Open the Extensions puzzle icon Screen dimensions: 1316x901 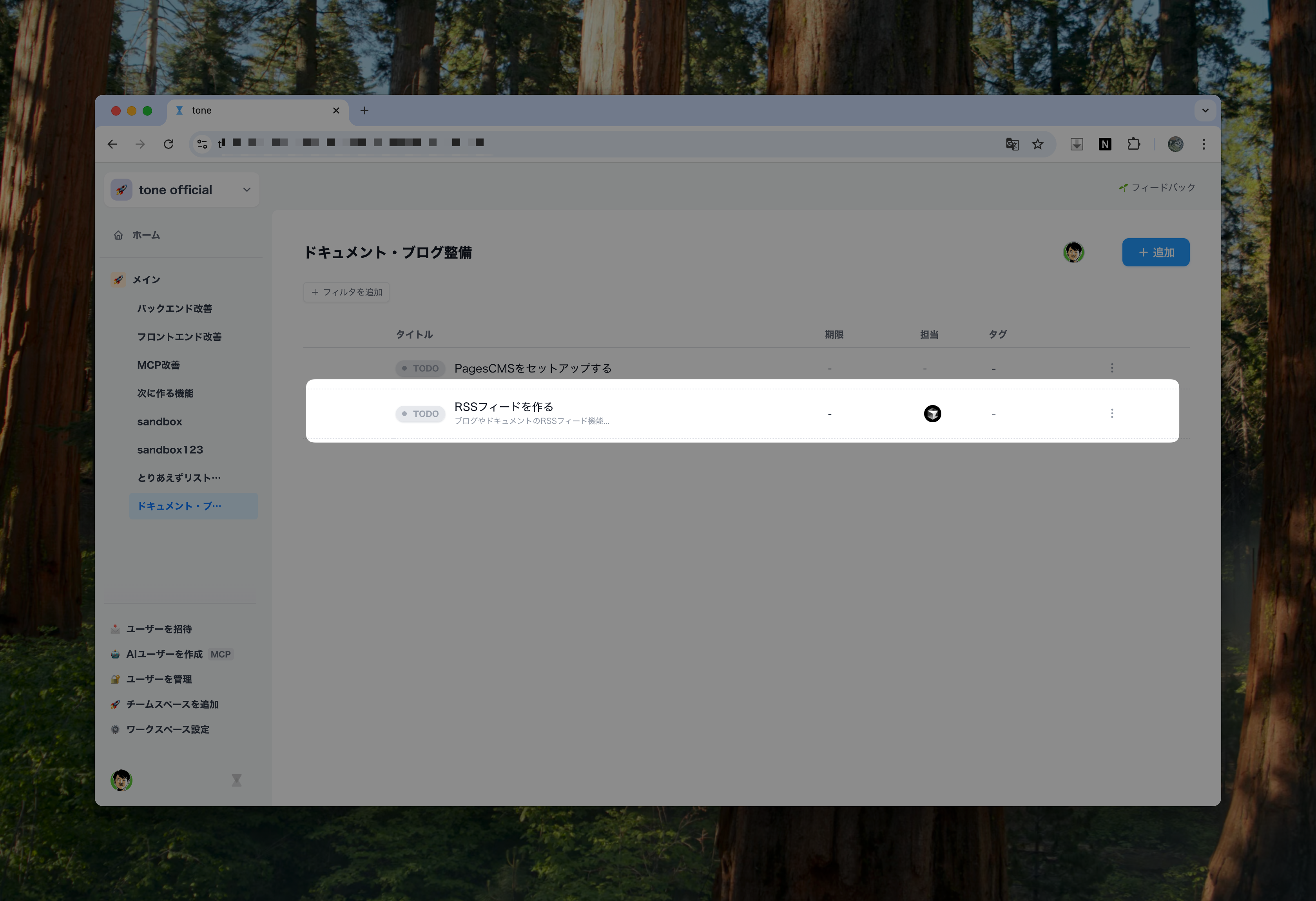(x=1133, y=144)
